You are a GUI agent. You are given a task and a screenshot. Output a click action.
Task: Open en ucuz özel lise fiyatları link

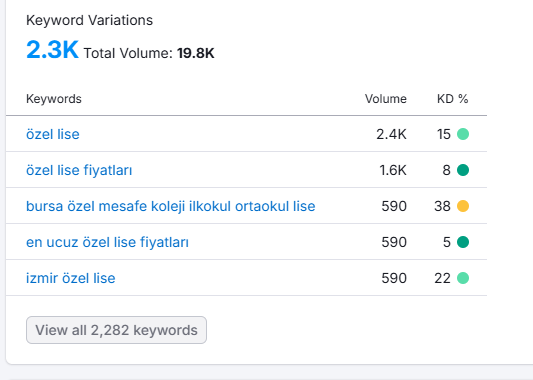click(x=107, y=242)
